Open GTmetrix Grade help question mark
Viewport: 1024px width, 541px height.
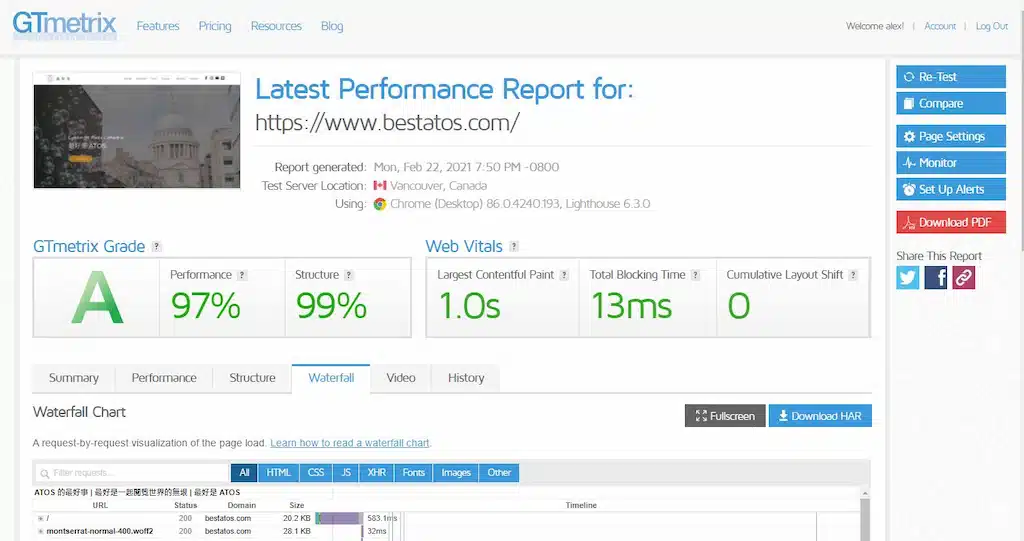tap(156, 247)
